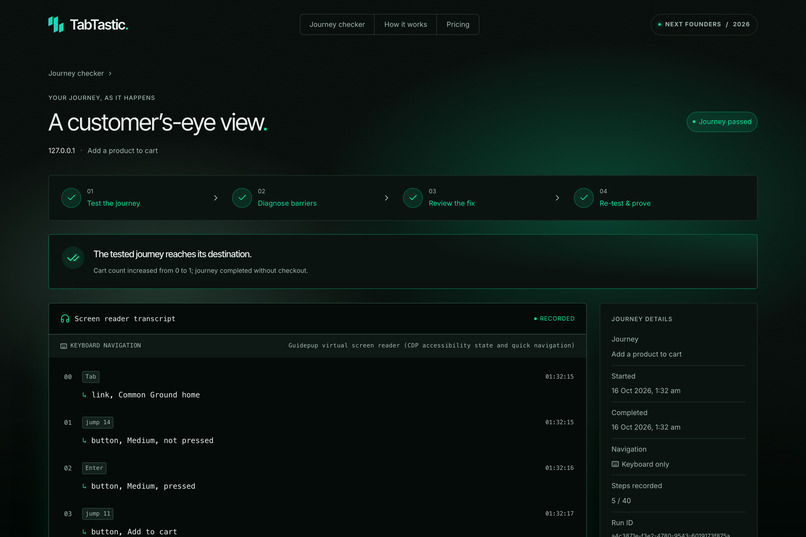Follow the Journey checker breadcrumb link

76,73
